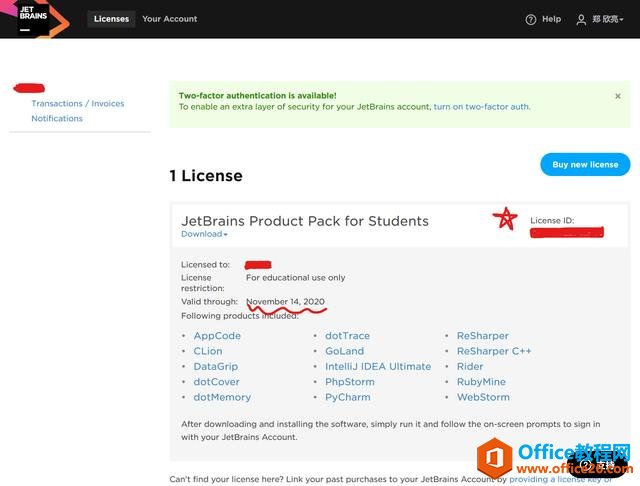Click the Help question mark icon
Viewport: 640px width, 486px height.
531,19
